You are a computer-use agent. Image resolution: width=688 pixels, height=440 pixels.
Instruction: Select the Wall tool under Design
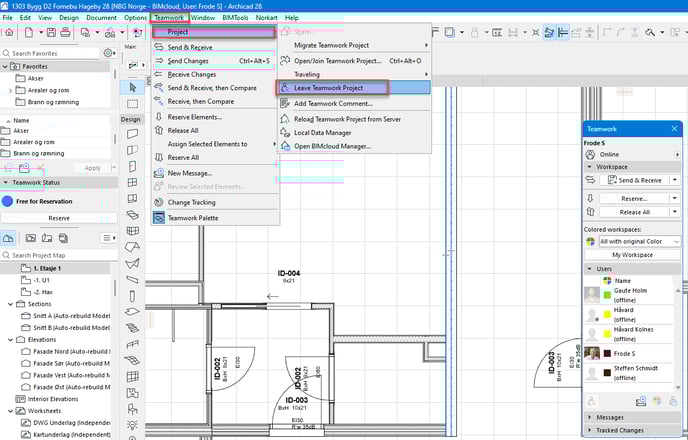[133, 133]
